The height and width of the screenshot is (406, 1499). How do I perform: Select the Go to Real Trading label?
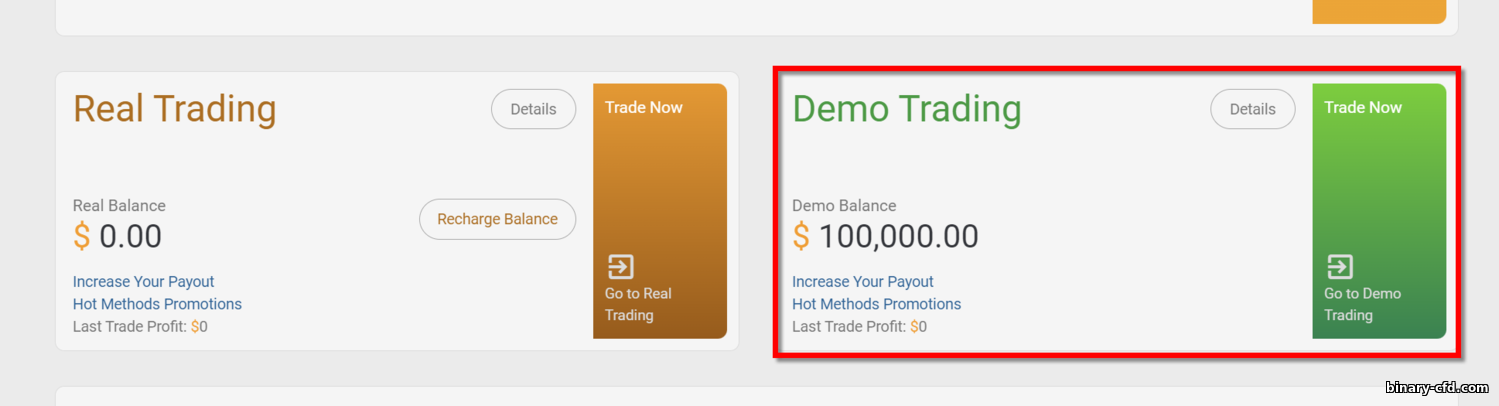click(638, 304)
